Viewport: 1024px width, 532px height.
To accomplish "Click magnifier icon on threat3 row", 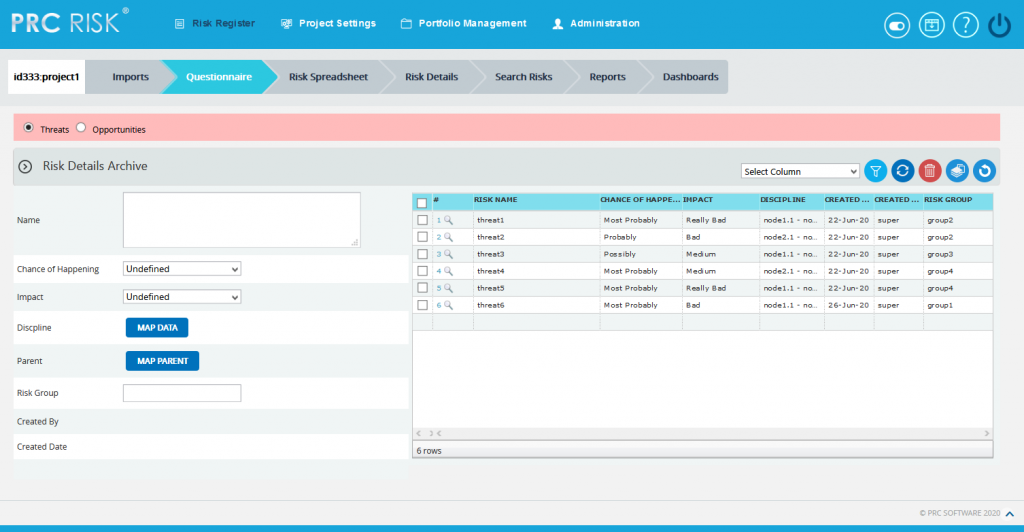I will point(448,254).
